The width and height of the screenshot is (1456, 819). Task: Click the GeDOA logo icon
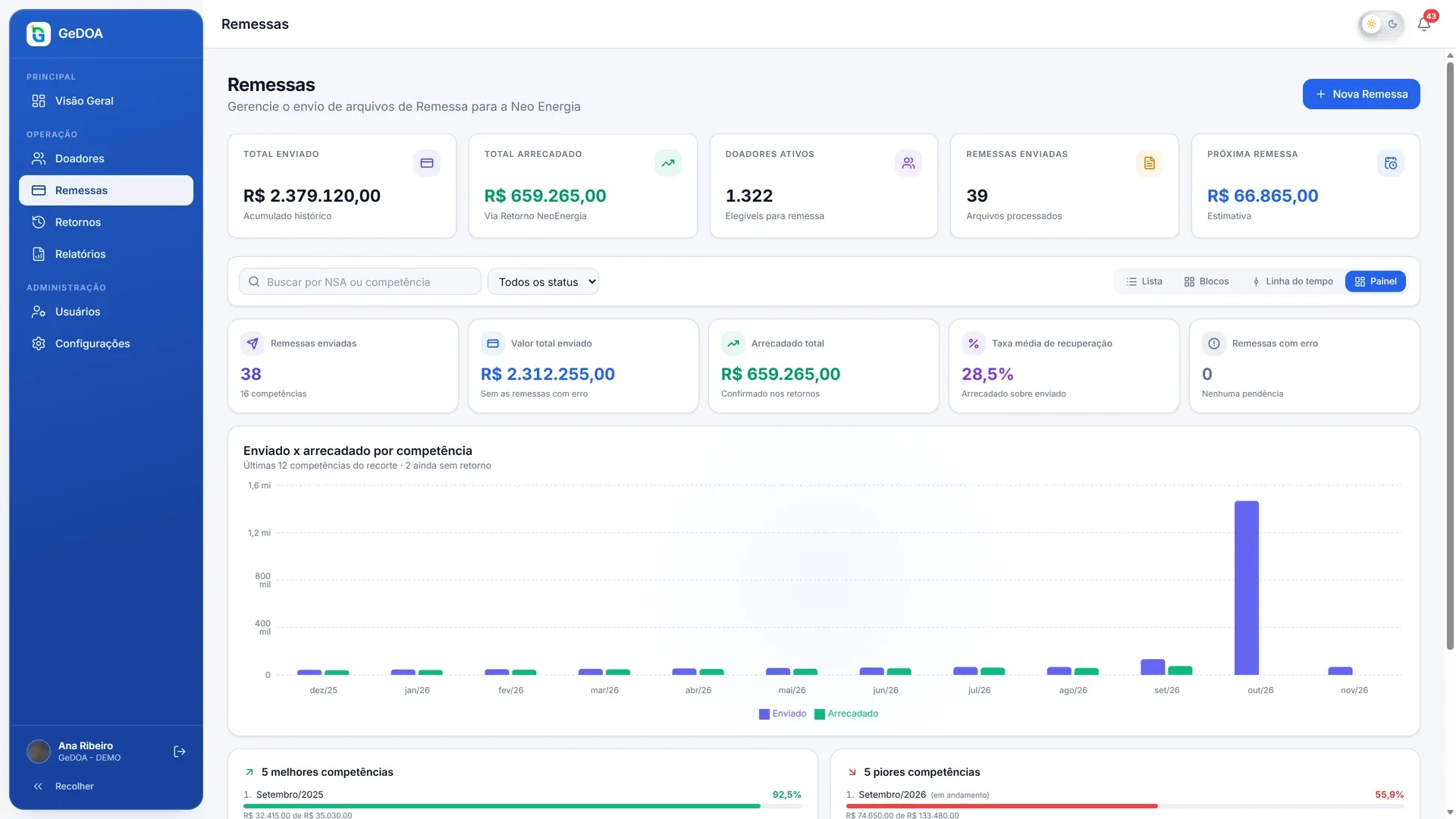coord(39,33)
